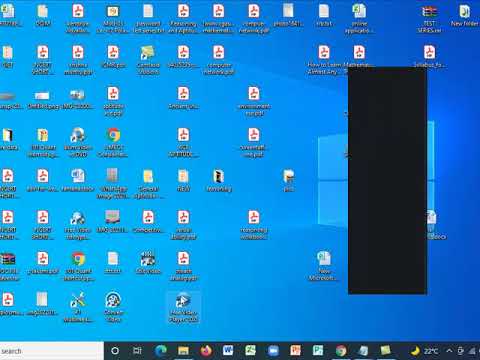Click inside the taskbar search box
Screen dimensions: 480x360
click(52, 351)
